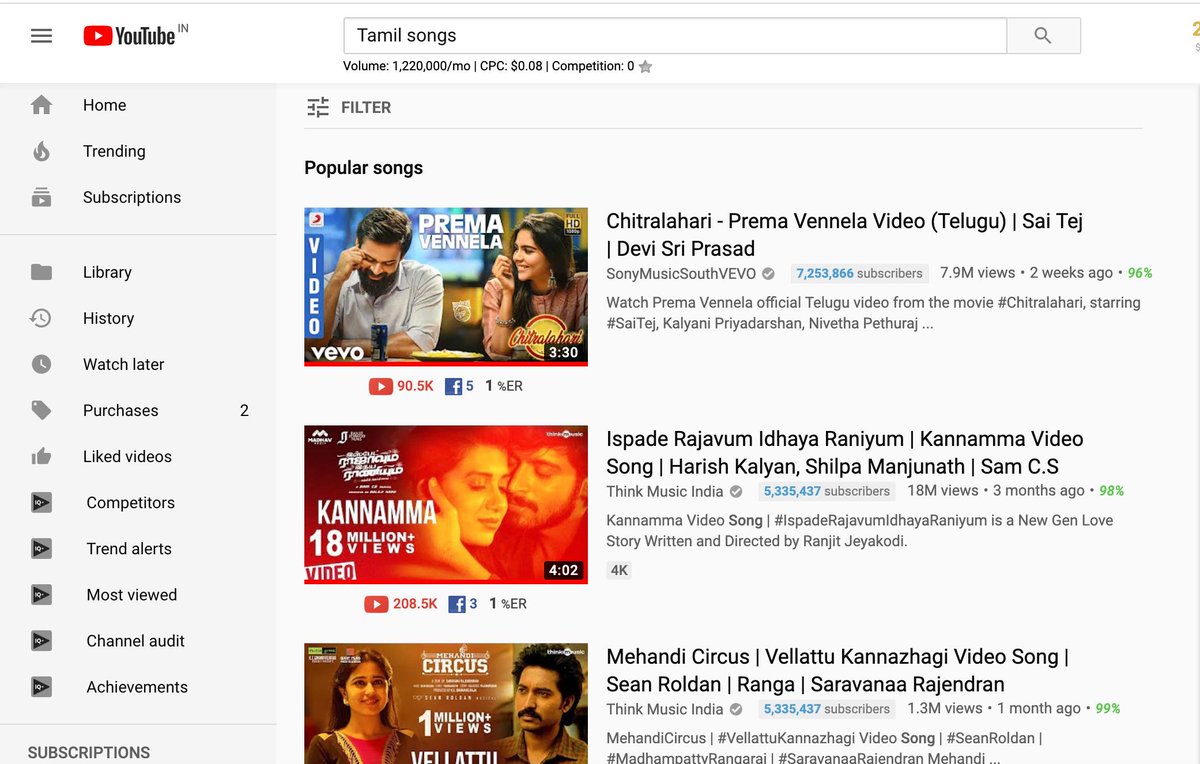1200x764 pixels.
Task: Select the Liked videos thumbs-up icon
Action: (x=41, y=456)
